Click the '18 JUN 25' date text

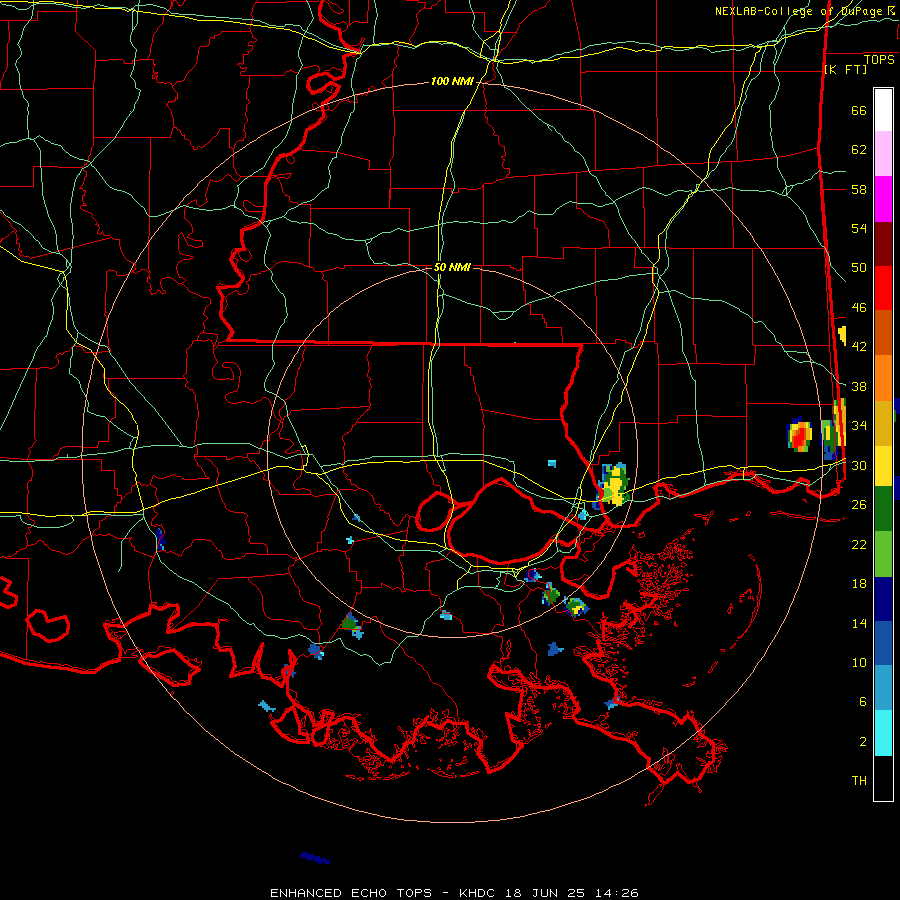545,893
